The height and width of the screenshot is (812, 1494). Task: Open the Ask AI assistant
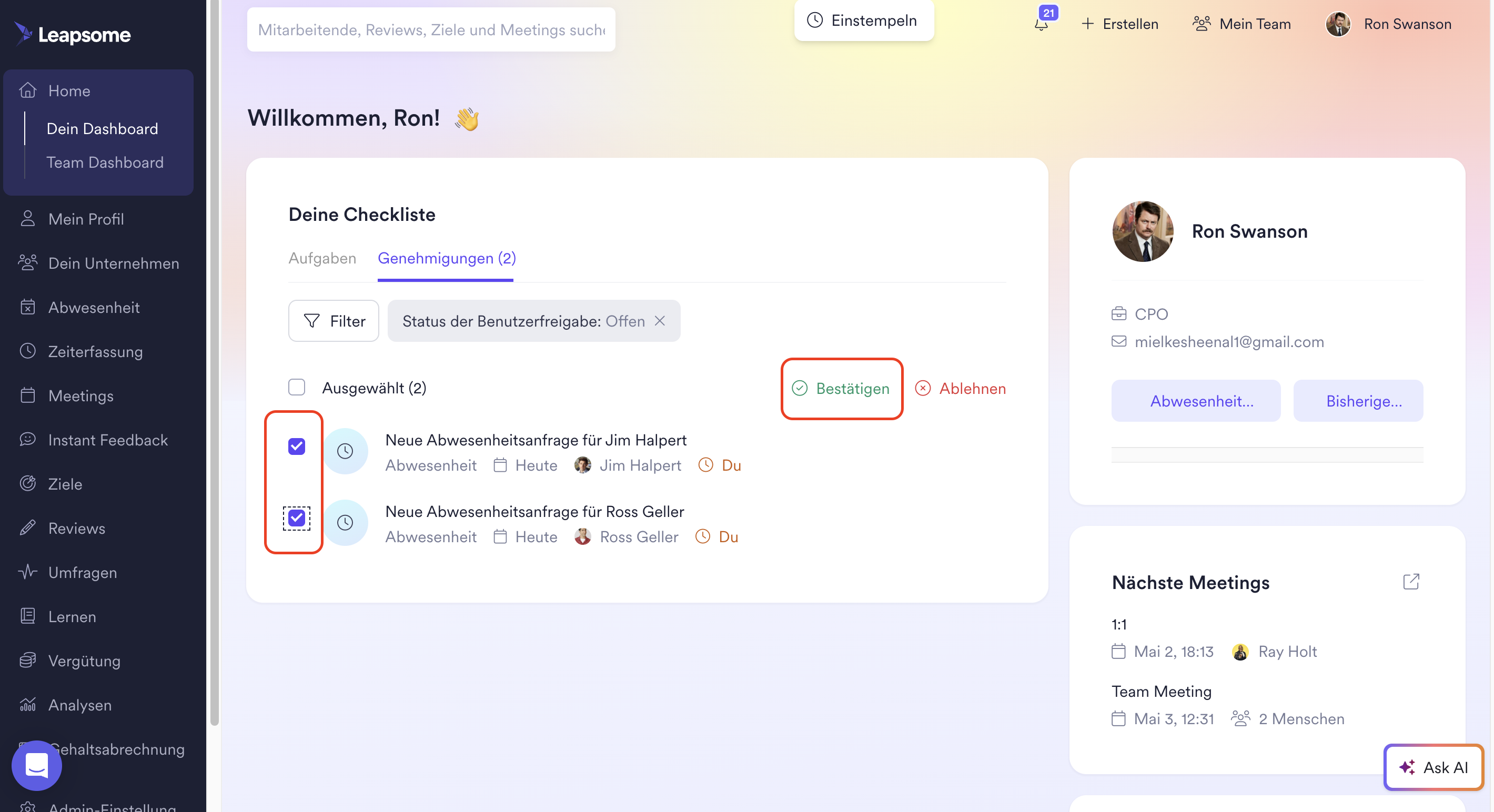[x=1434, y=767]
